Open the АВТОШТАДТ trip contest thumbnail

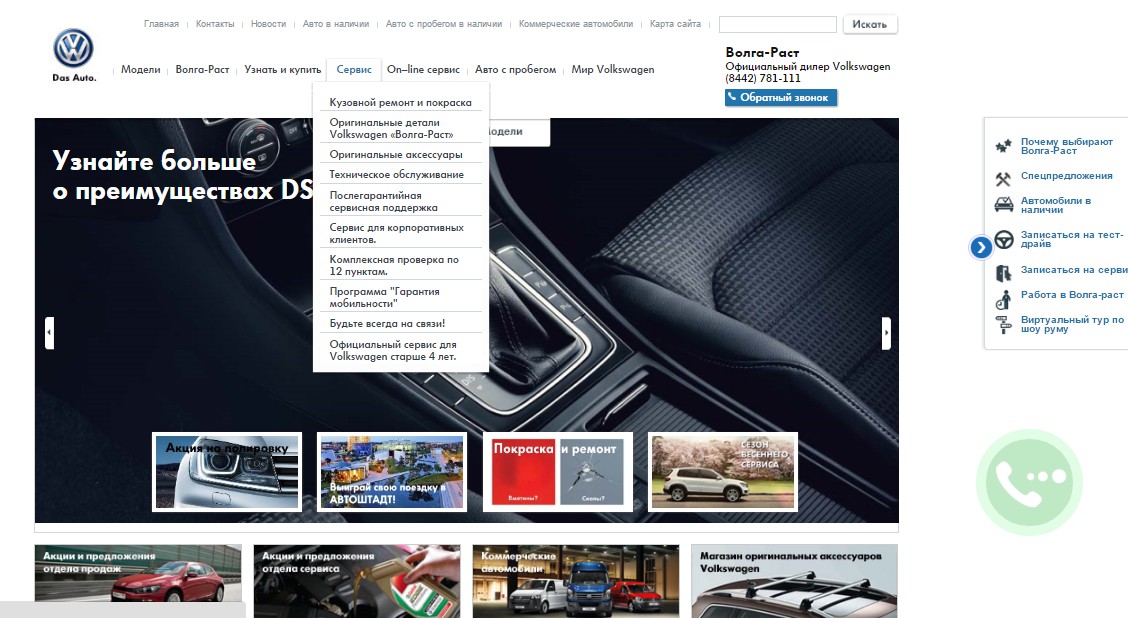coord(392,472)
